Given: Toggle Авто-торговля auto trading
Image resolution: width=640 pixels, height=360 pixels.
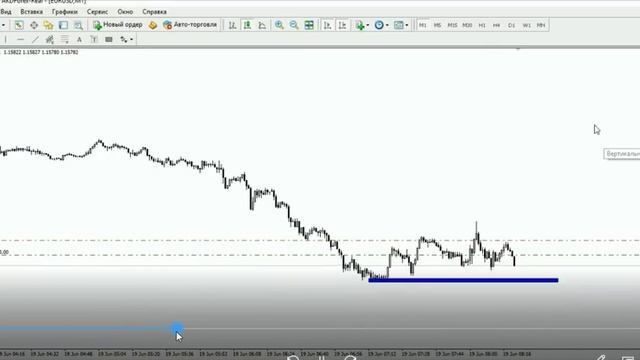Looking at the screenshot, I should [x=190, y=25].
